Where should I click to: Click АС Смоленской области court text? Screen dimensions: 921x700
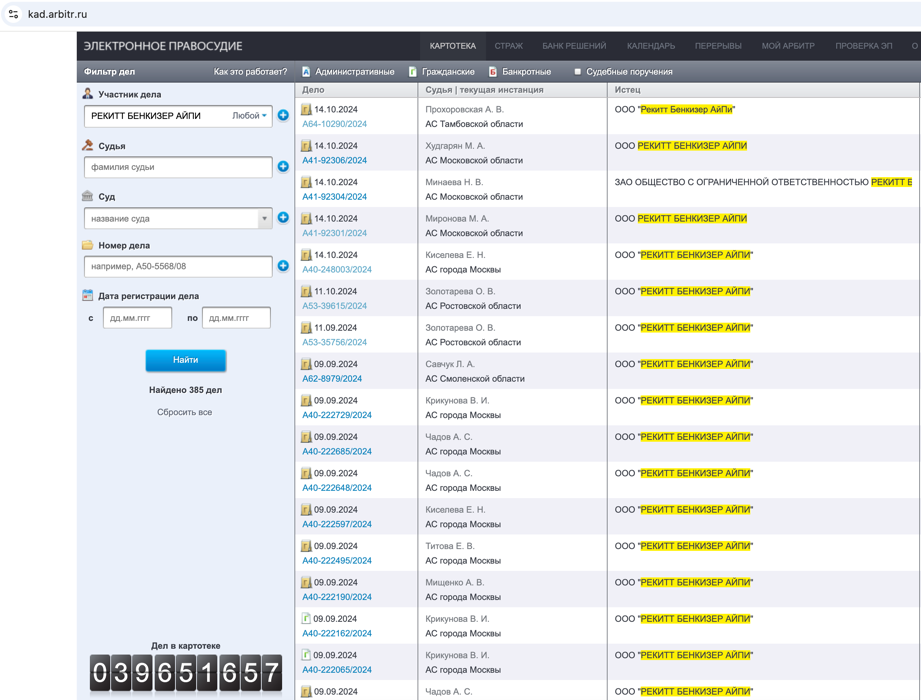tap(475, 379)
